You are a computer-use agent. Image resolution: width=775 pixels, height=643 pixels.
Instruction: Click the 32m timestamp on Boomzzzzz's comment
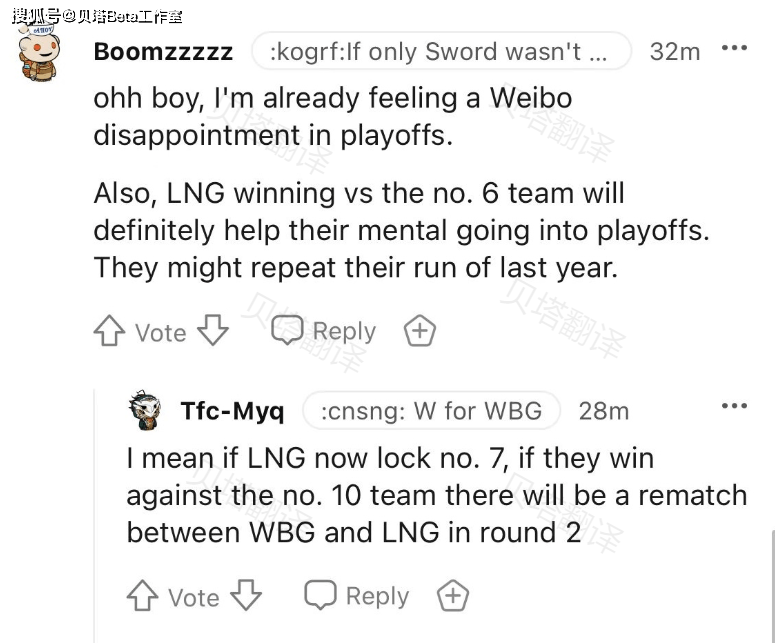point(675,51)
